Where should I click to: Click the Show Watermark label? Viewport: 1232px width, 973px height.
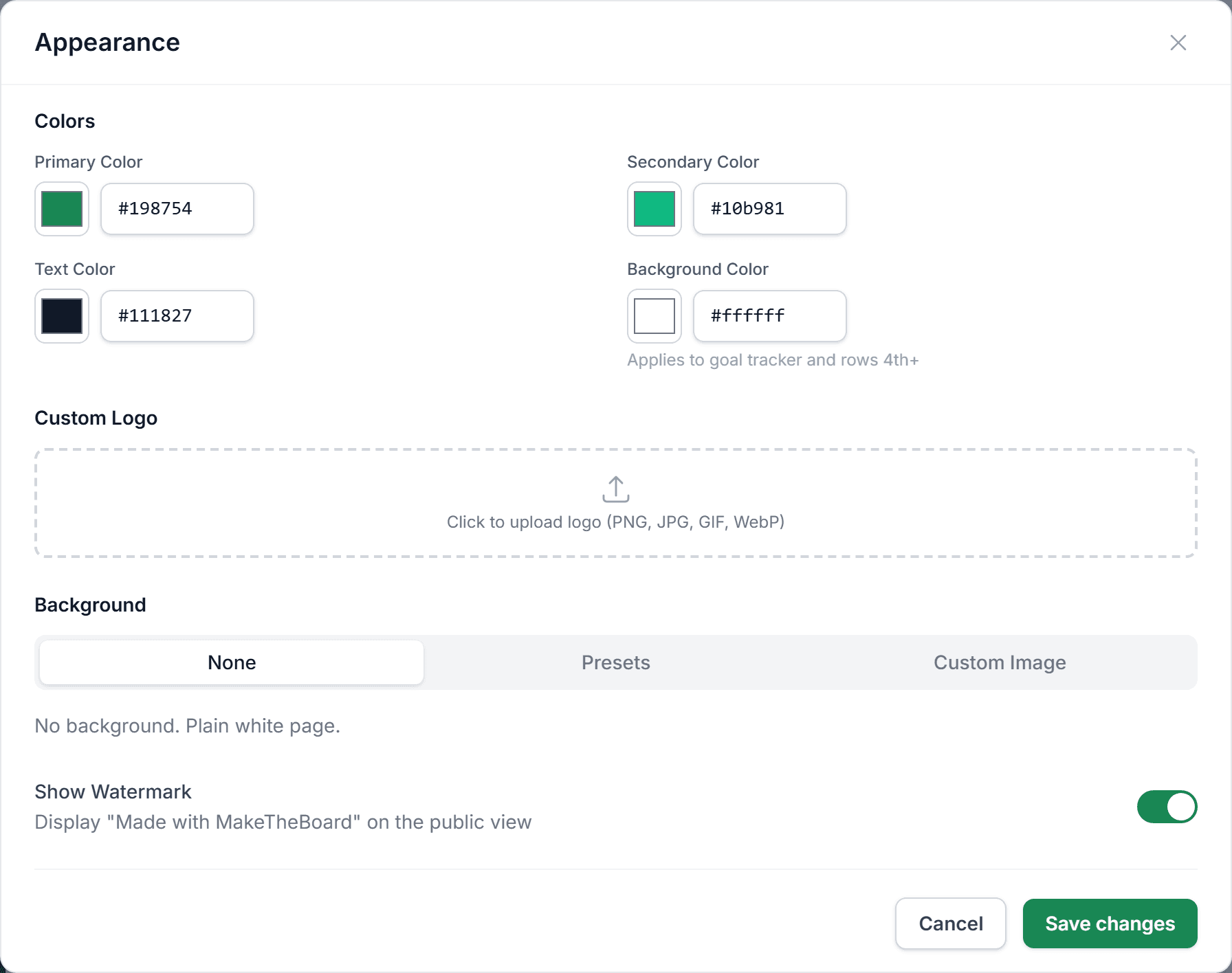pos(113,792)
